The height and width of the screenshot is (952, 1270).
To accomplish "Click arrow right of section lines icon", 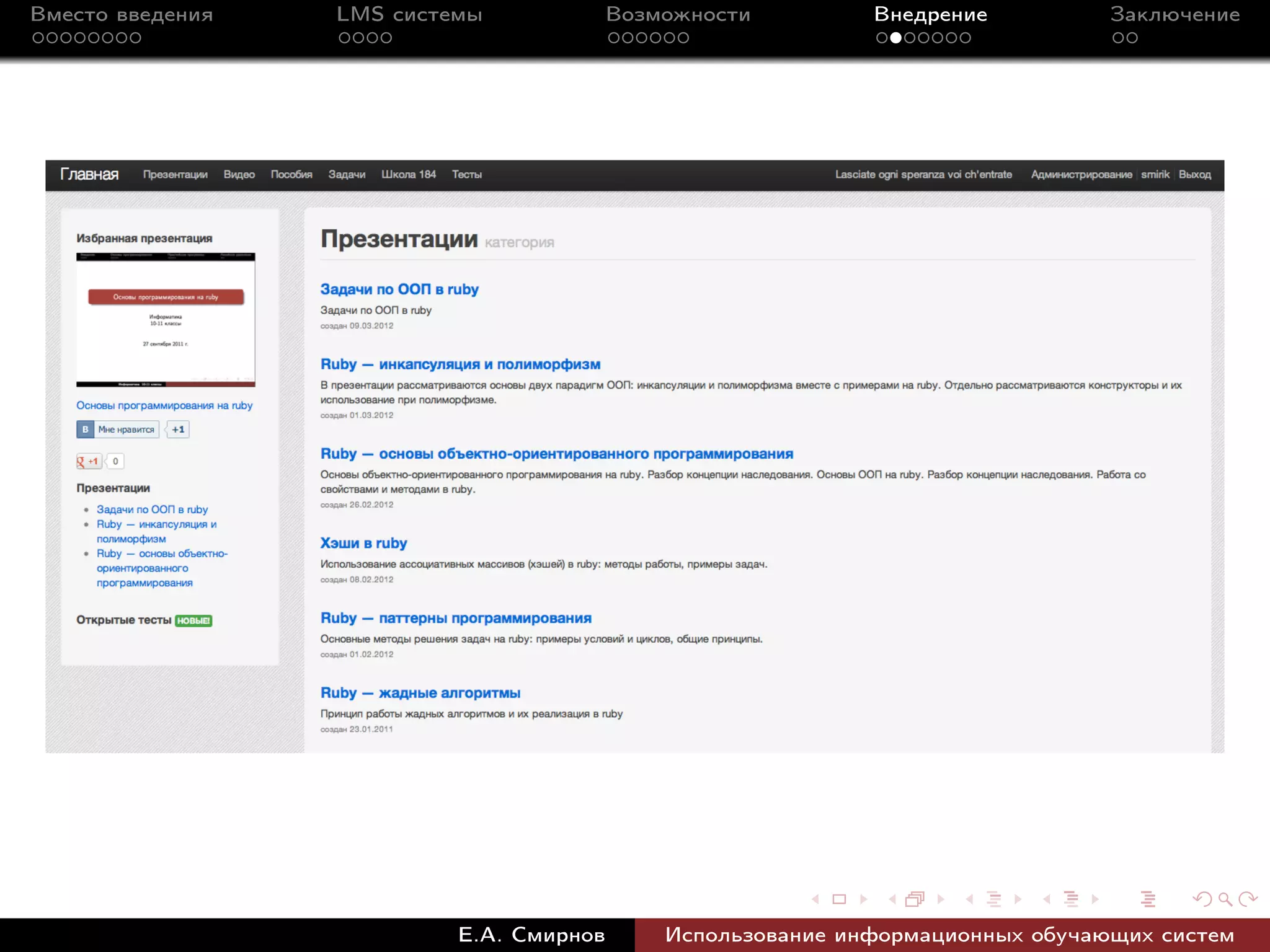I will pos(1095,899).
